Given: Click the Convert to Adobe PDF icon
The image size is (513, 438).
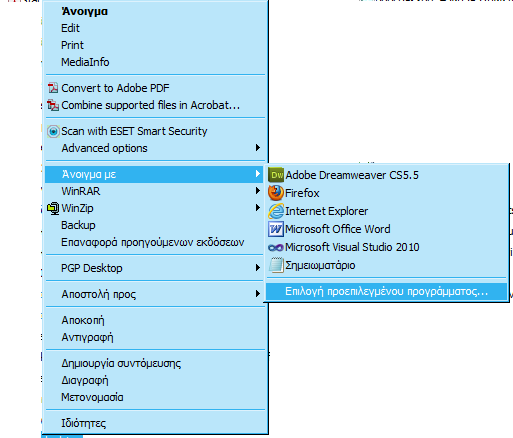Looking at the screenshot, I should (53, 88).
